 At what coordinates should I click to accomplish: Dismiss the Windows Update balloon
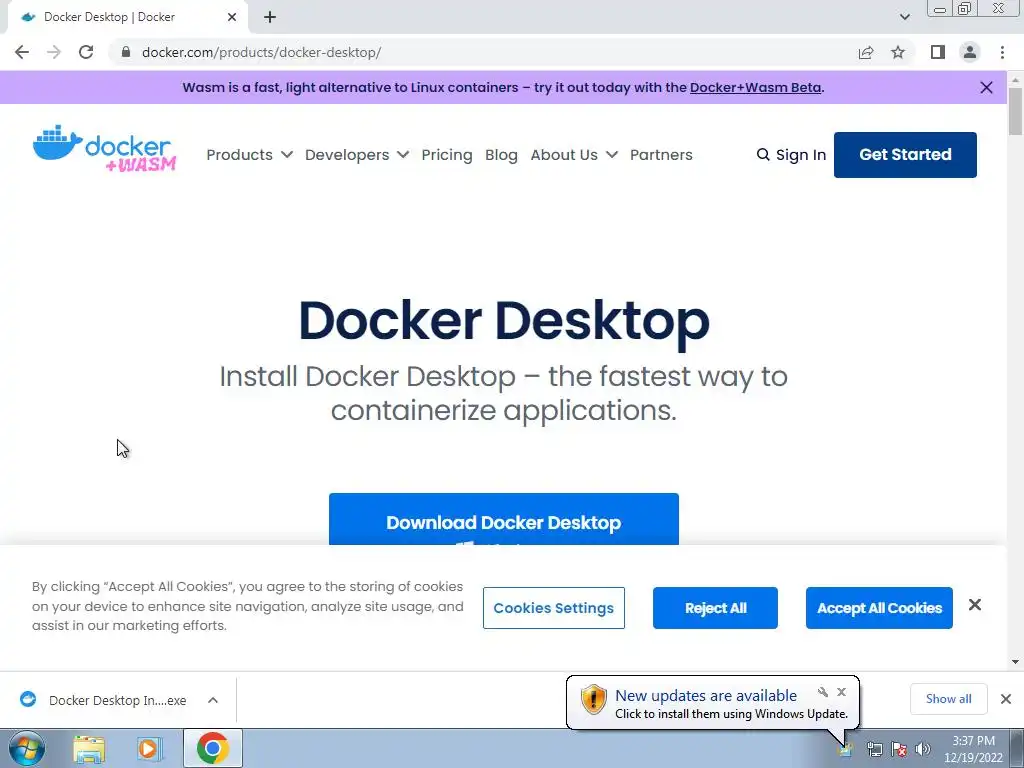(x=841, y=692)
